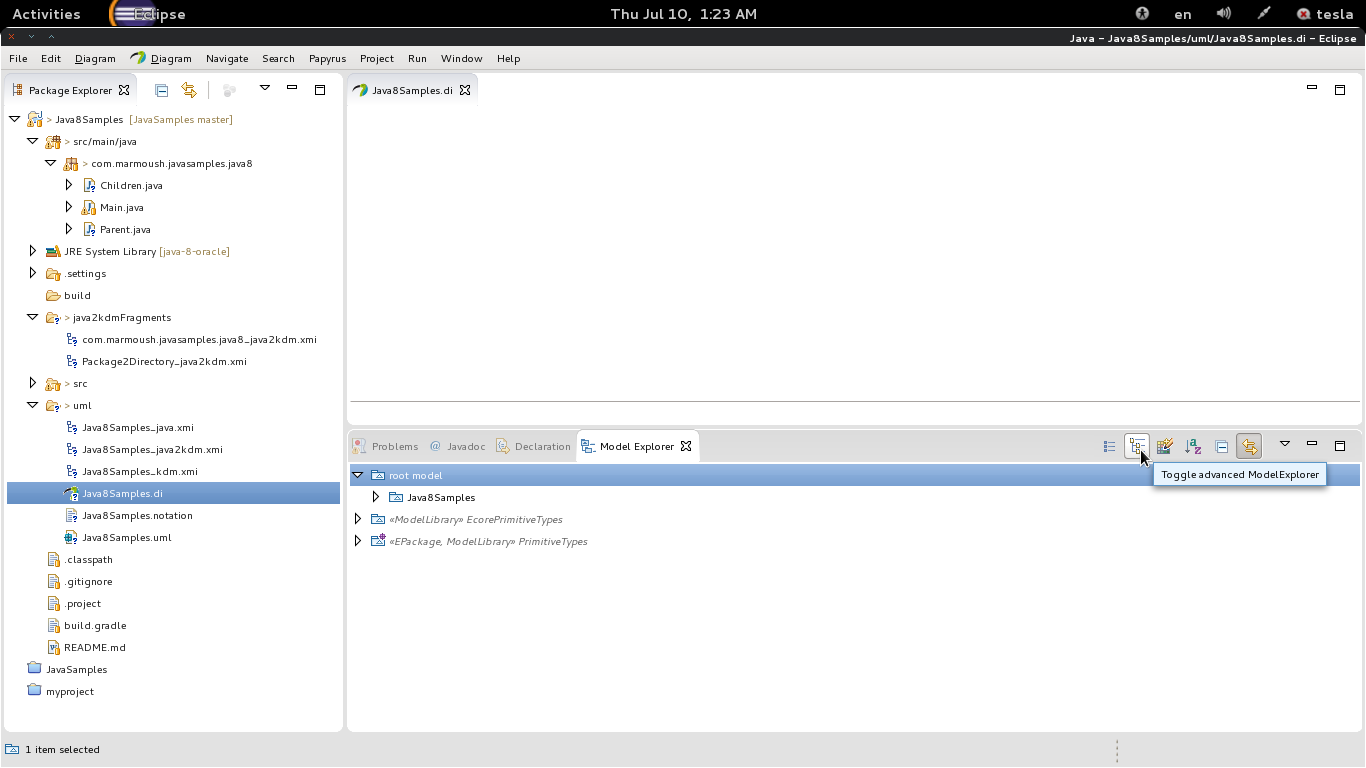Open the GNOME Activities overview
Image resolution: width=1366 pixels, height=768 pixels.
tap(46, 14)
